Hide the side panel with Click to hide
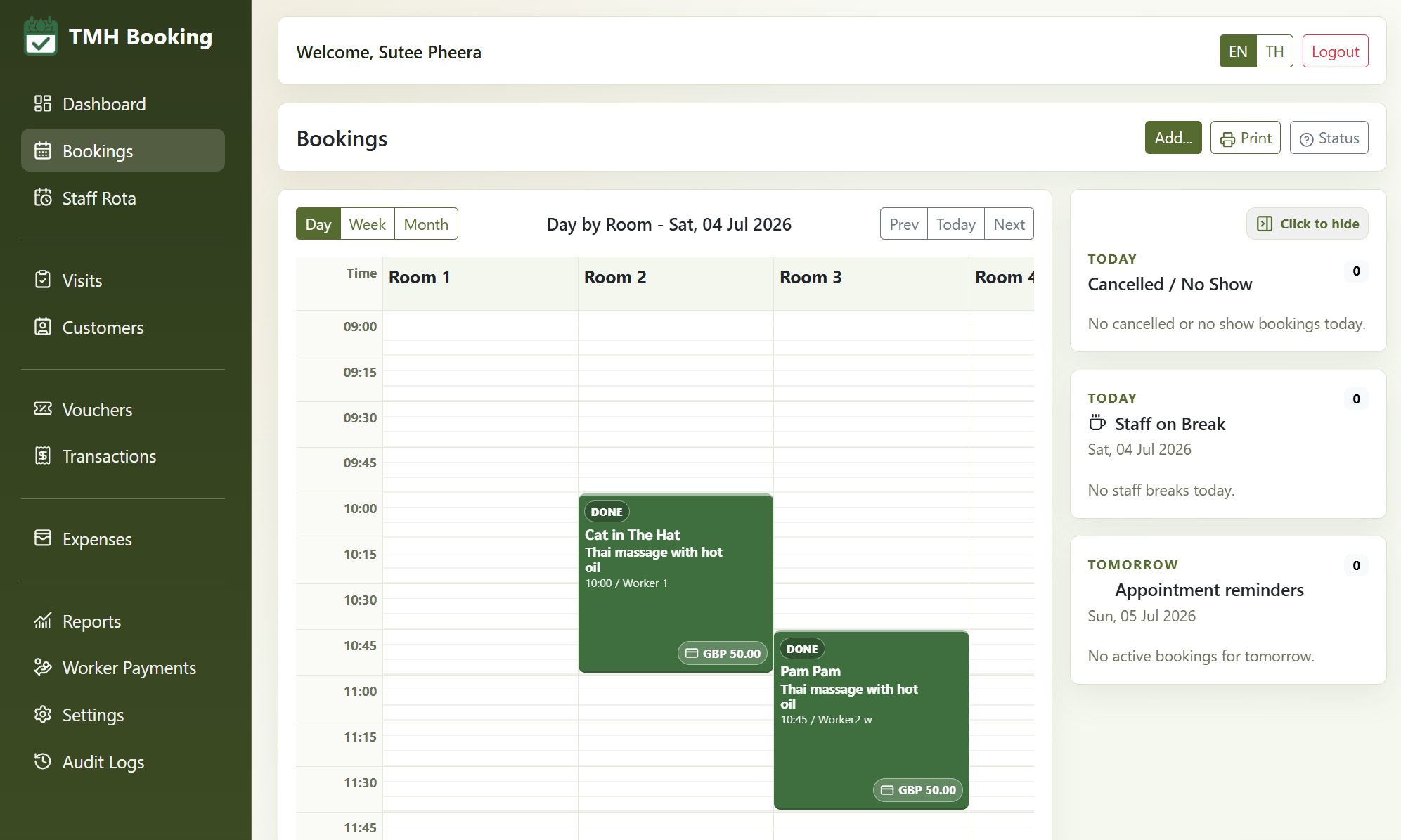This screenshot has height=840, width=1401. [1308, 224]
